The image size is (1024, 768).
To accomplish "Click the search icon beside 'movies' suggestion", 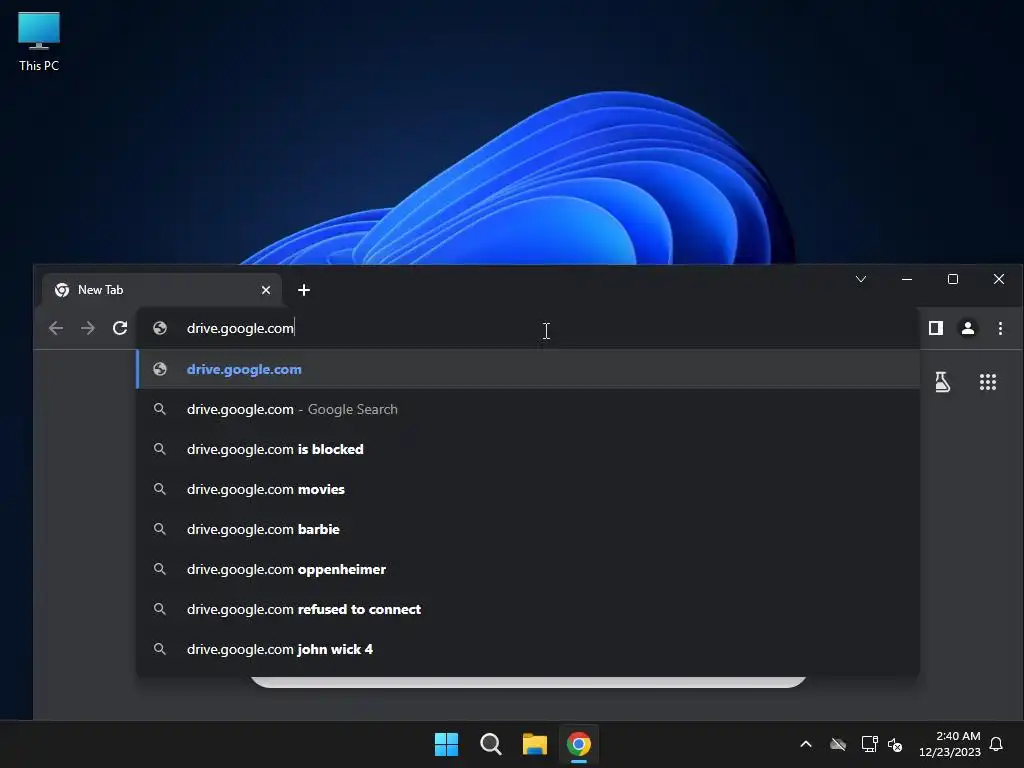I will tap(159, 488).
